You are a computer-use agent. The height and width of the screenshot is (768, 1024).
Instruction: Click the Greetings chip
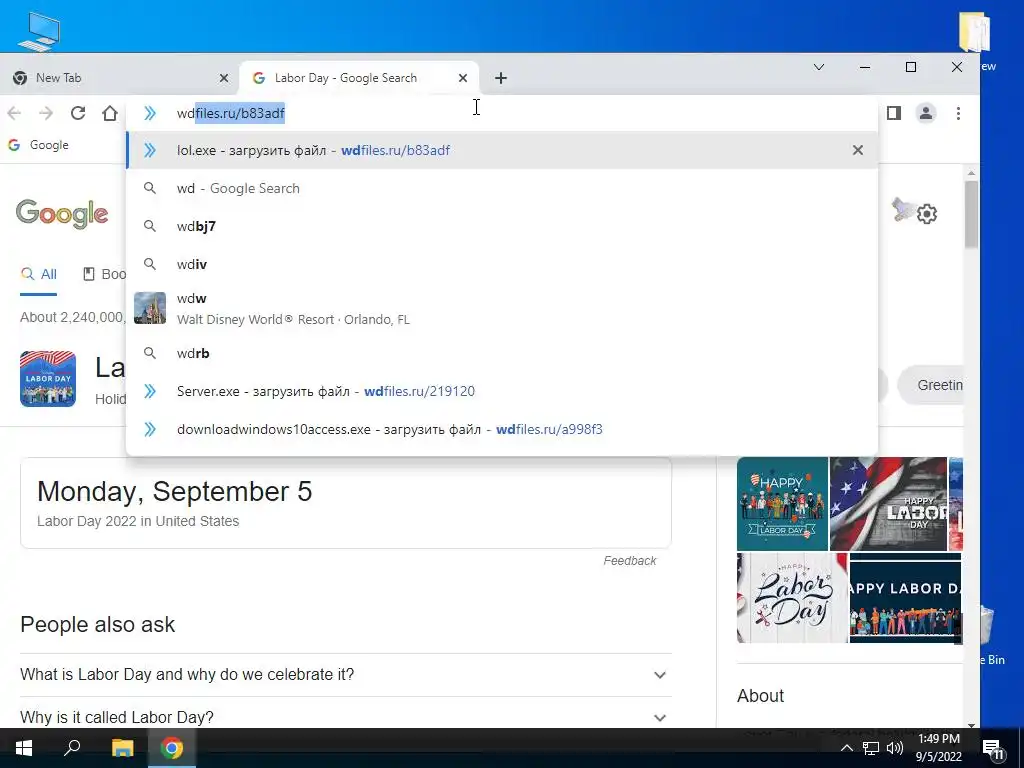[x=931, y=385]
